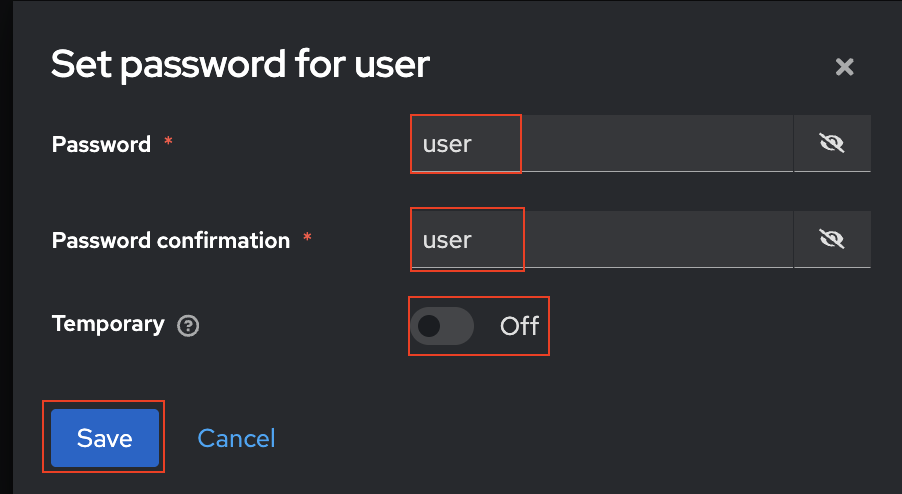Click the "Set password for user" title
The height and width of the screenshot is (494, 902).
tap(240, 65)
